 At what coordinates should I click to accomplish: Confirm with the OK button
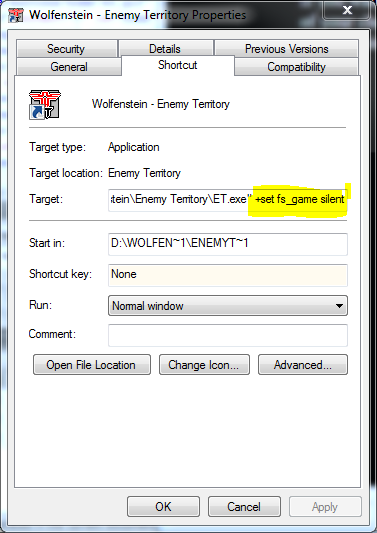point(164,506)
